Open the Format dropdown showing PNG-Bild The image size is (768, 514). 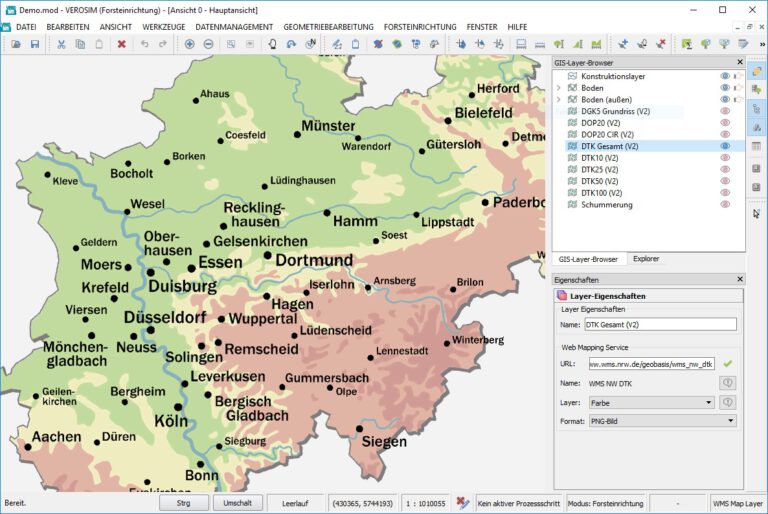coord(662,421)
